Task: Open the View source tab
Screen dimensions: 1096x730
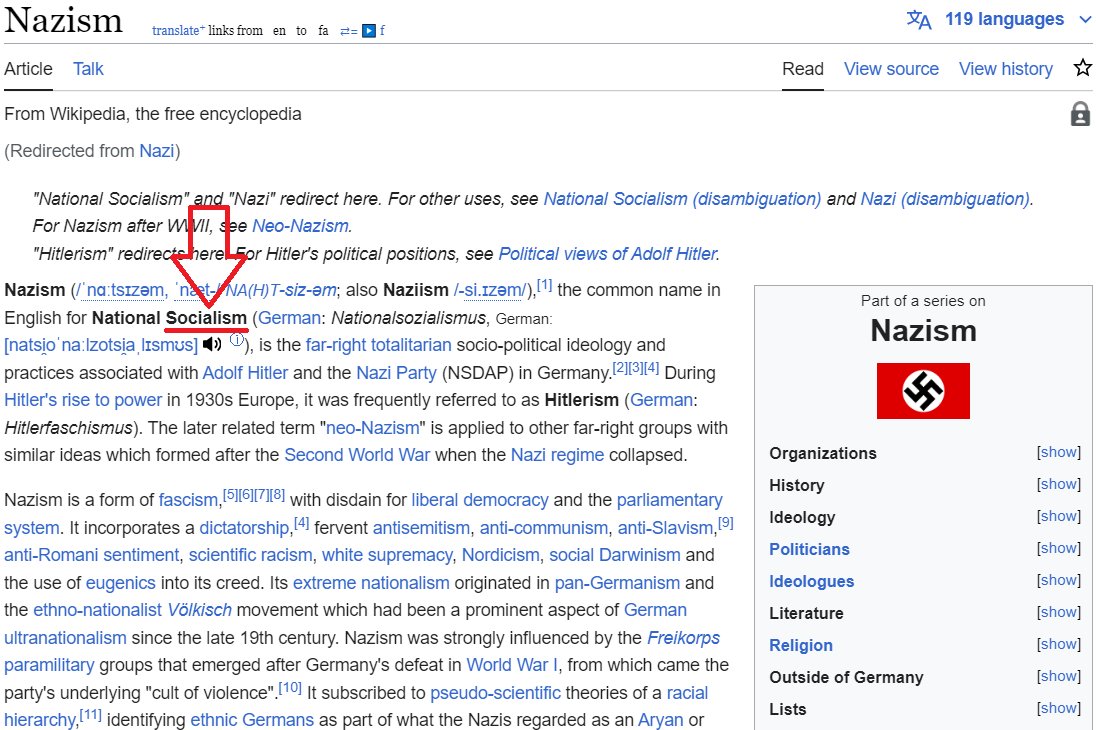Action: (x=891, y=69)
